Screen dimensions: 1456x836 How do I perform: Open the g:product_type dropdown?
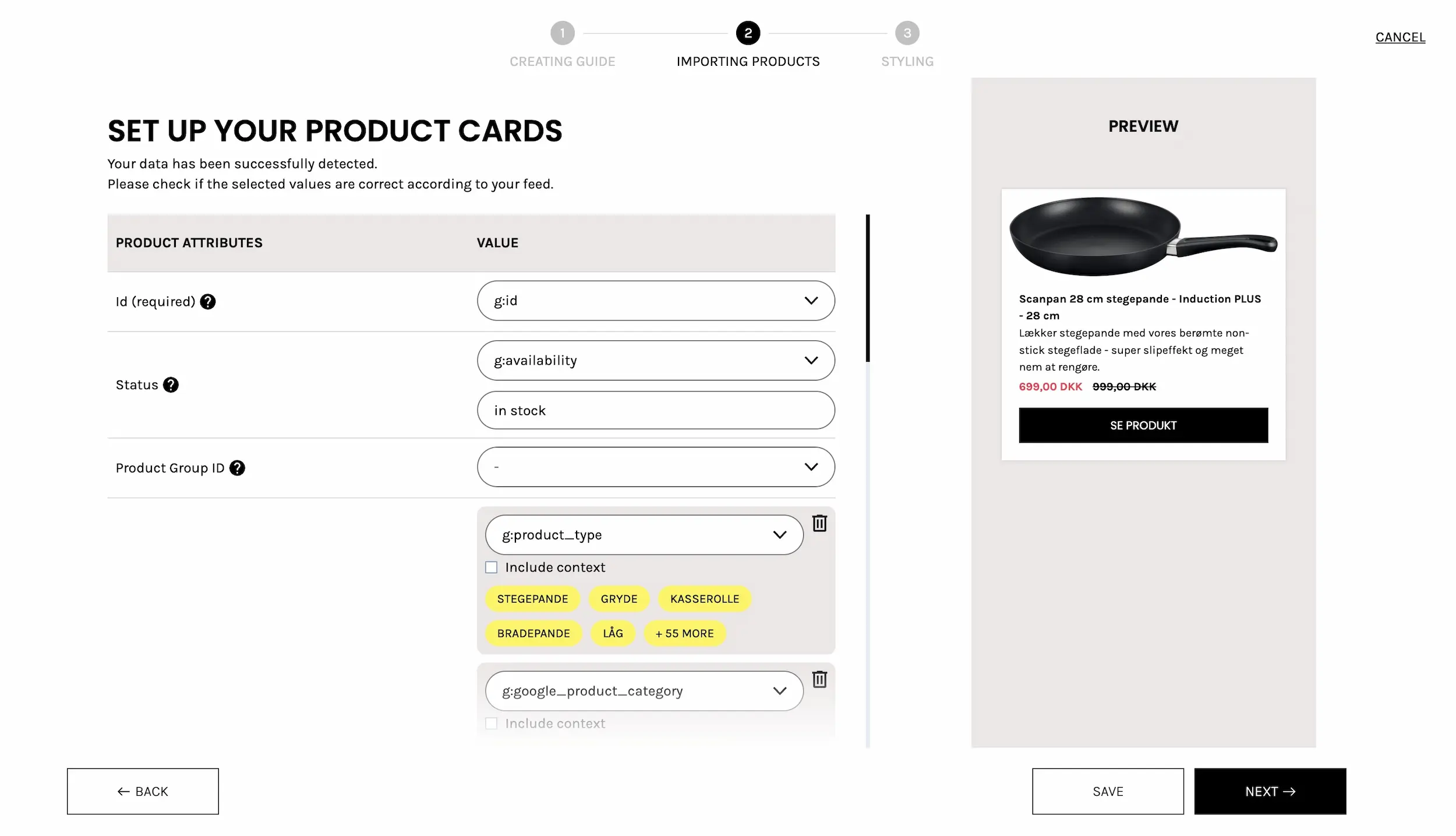[x=644, y=535]
